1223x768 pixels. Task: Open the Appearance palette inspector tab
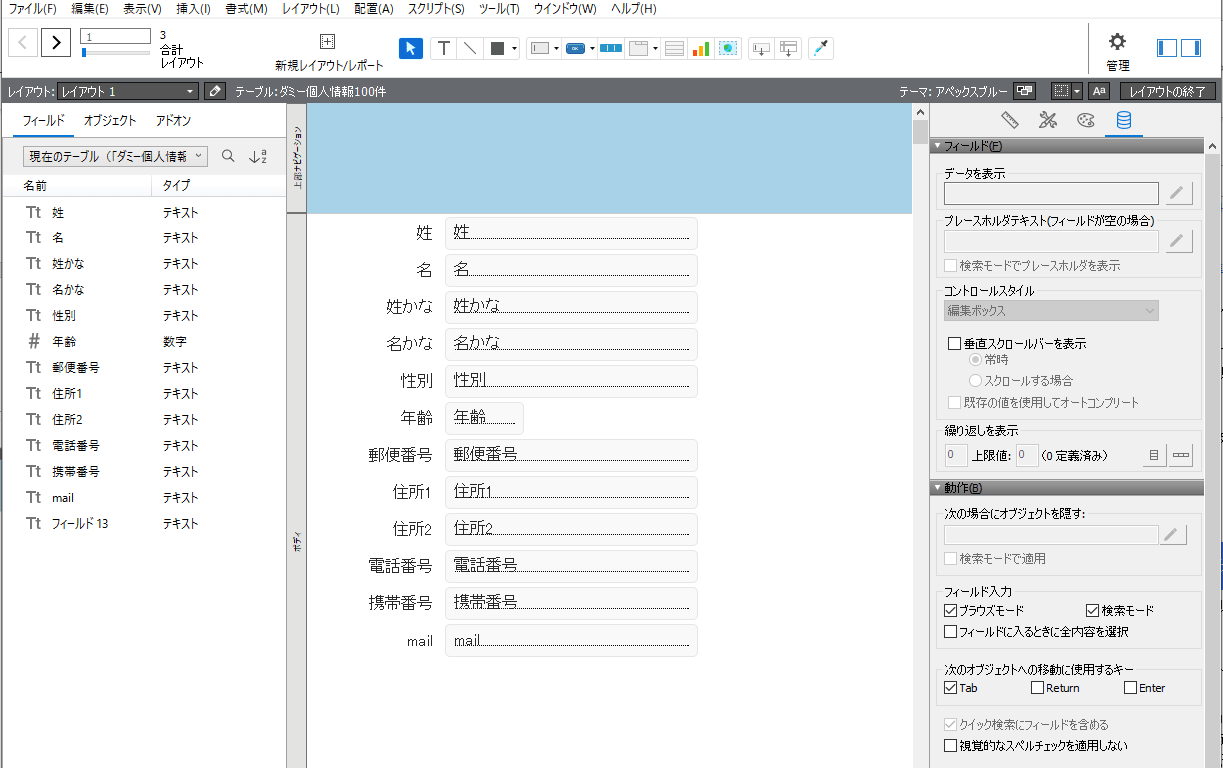pyautogui.click(x=1086, y=120)
